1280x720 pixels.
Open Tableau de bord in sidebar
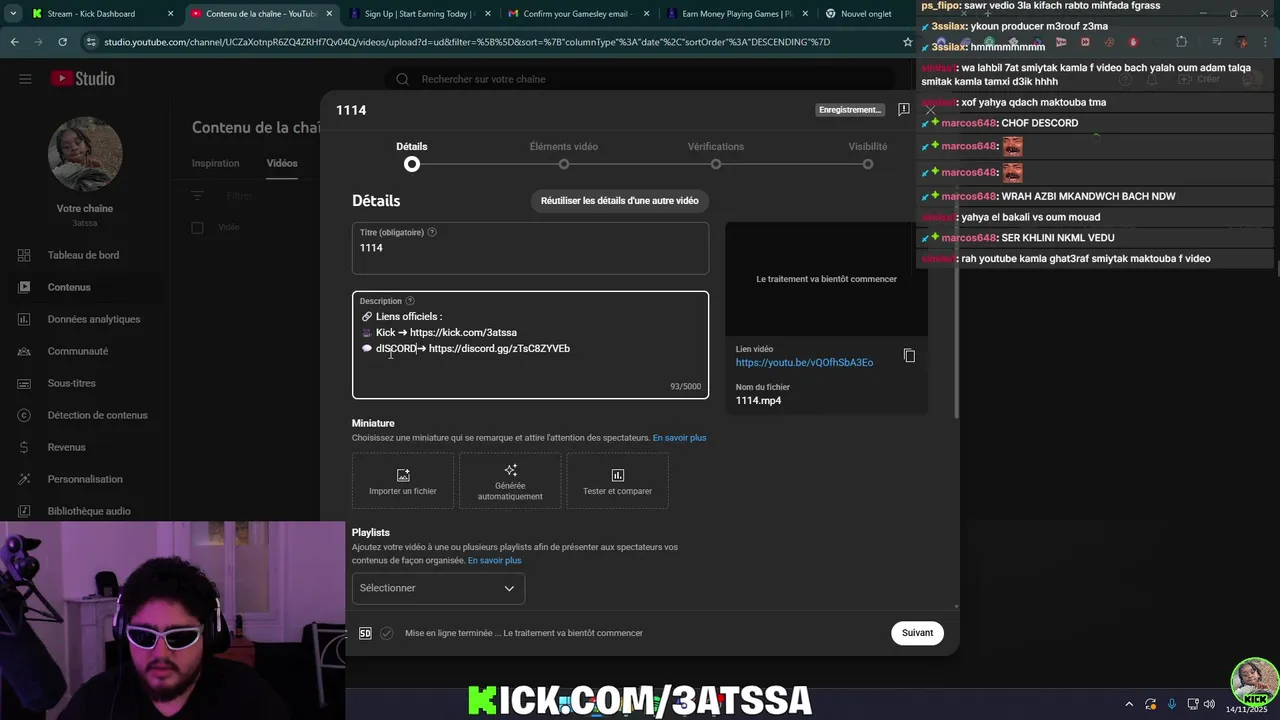click(83, 255)
